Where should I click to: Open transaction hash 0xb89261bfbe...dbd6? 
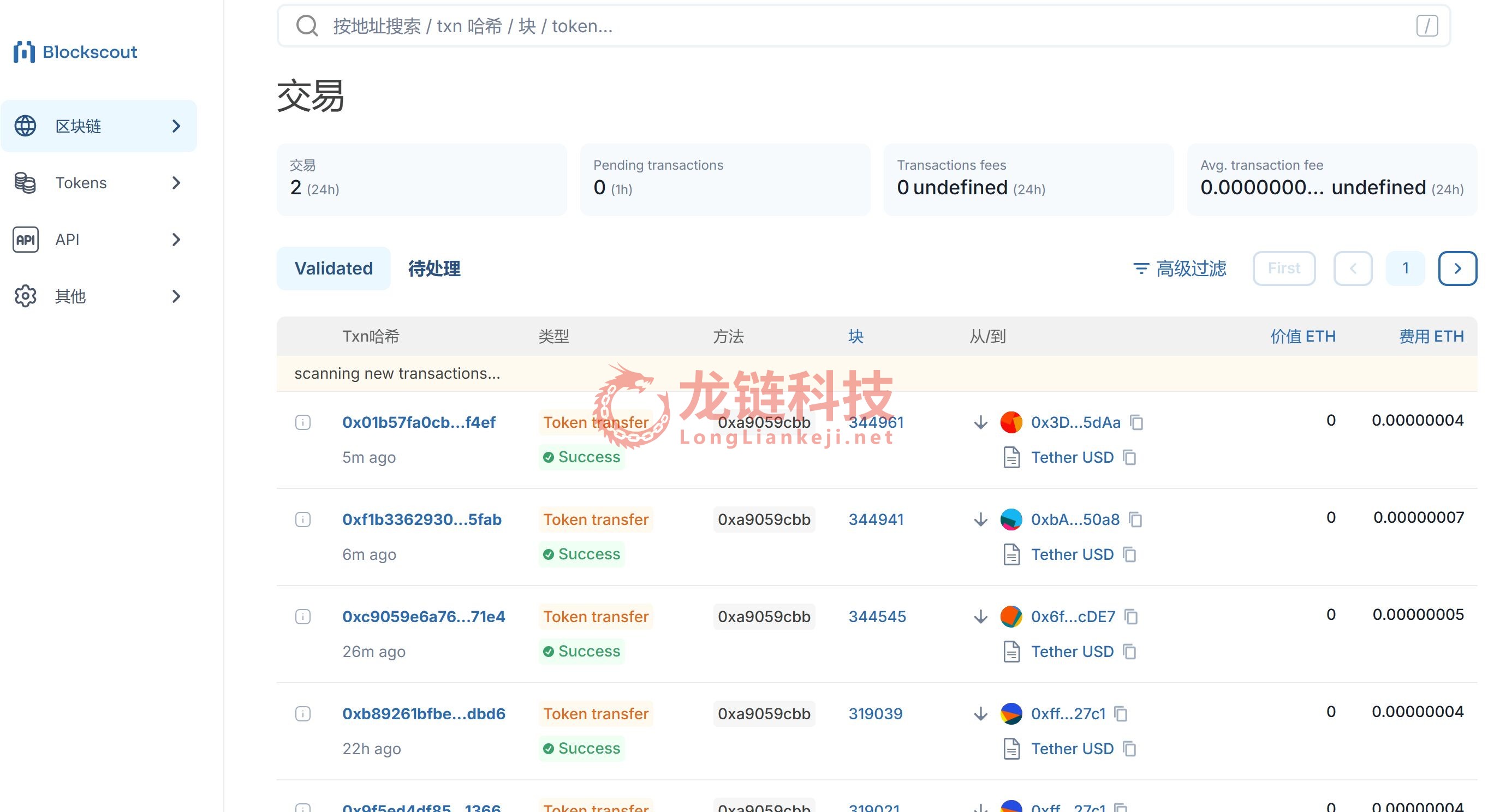[x=424, y=713]
